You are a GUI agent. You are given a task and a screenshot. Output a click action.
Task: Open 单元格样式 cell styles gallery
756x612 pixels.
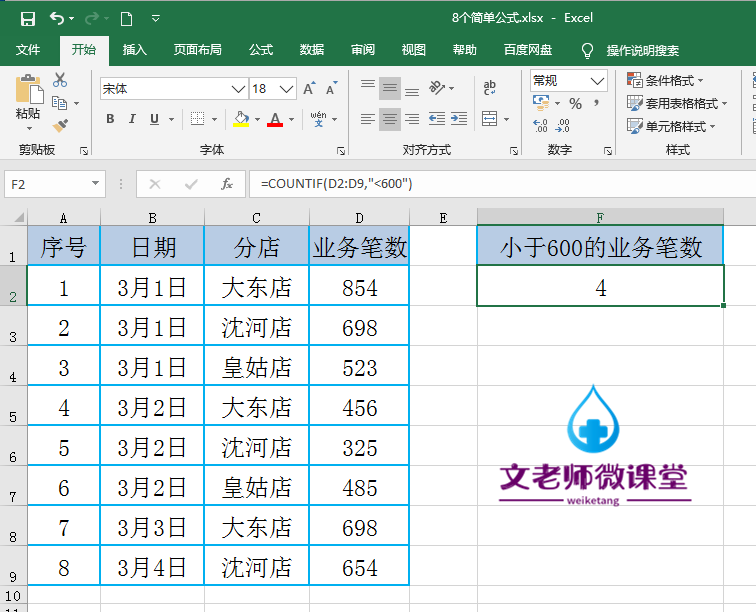671,126
